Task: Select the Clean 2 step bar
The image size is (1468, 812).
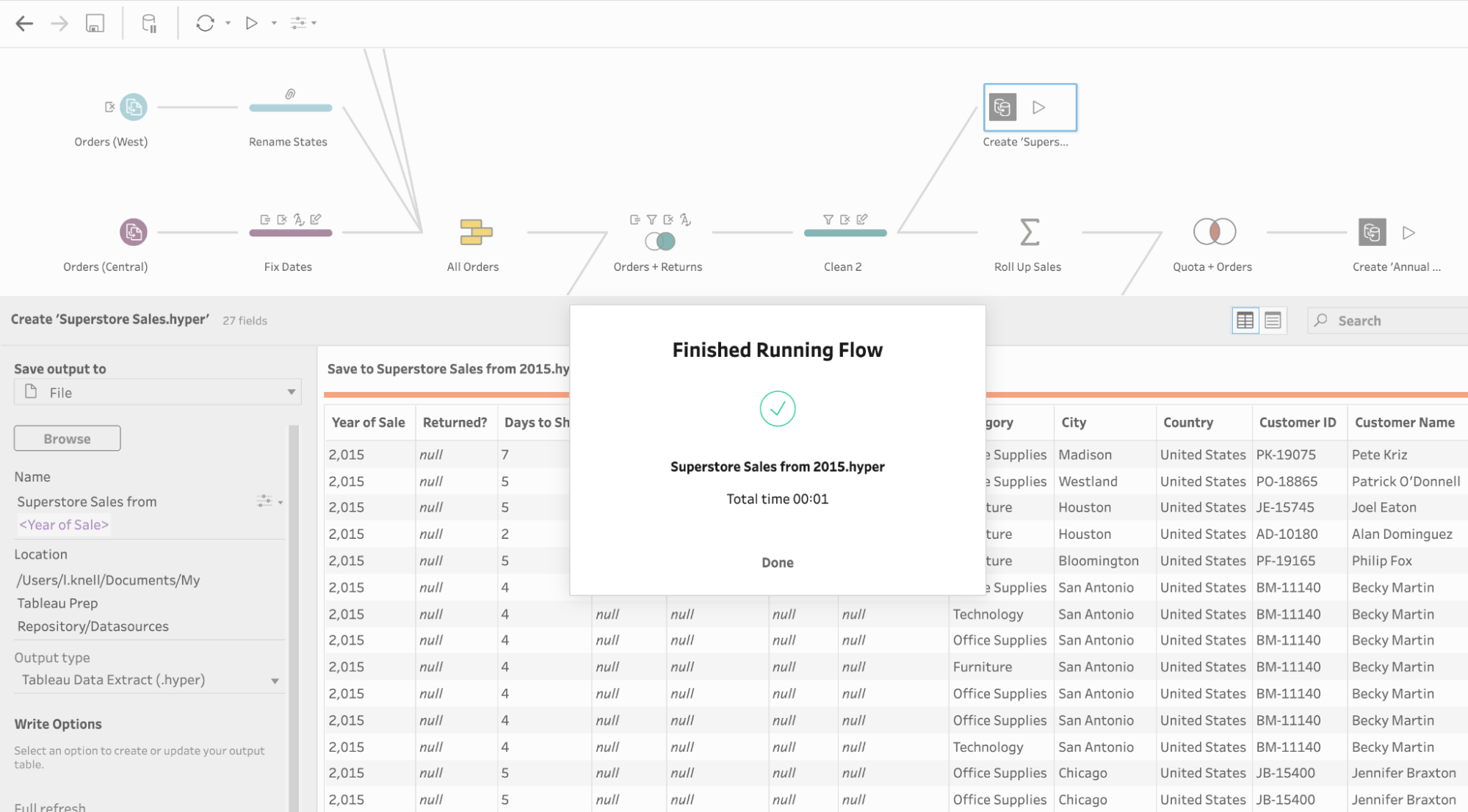Action: [845, 233]
